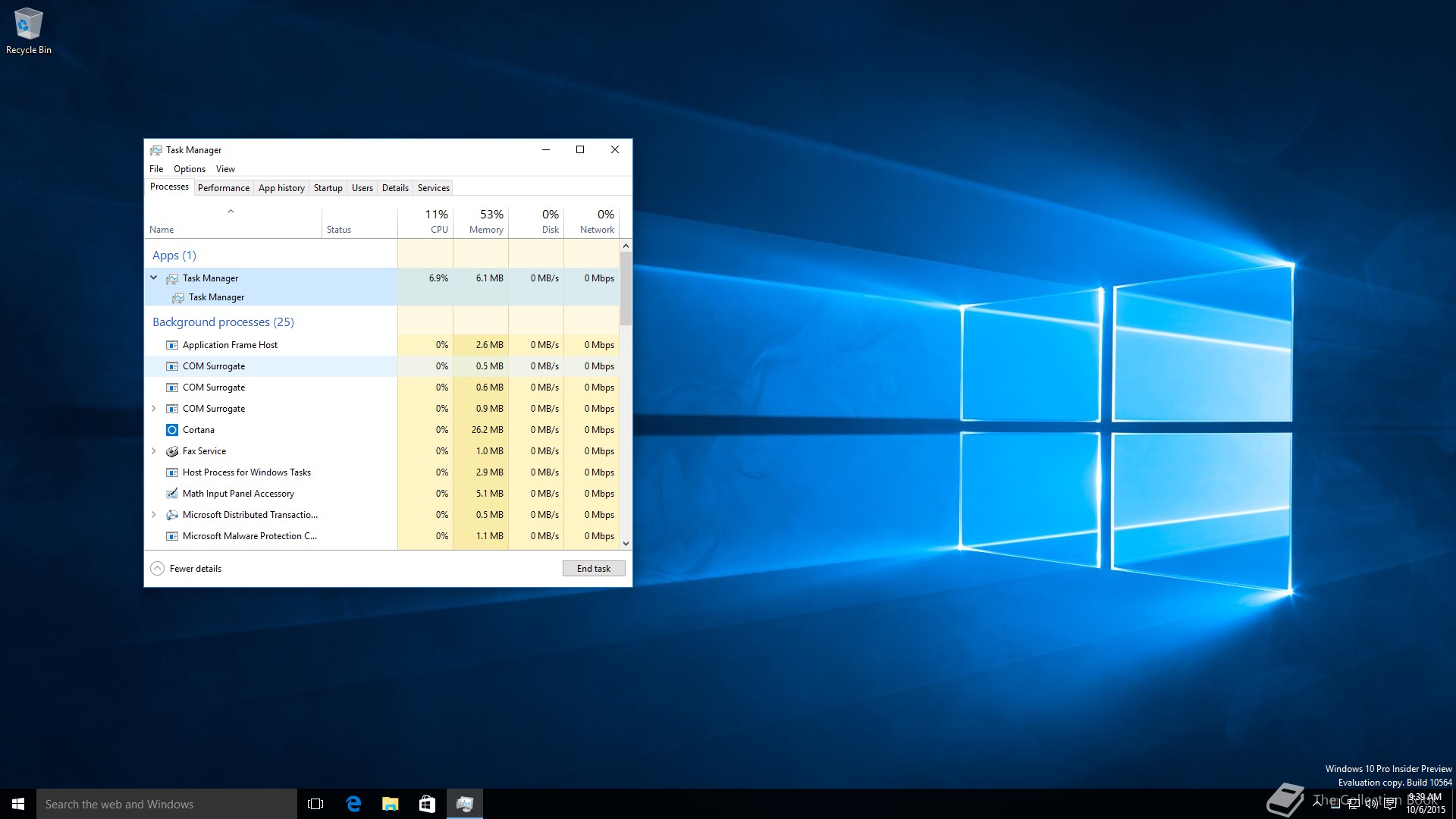The height and width of the screenshot is (819, 1456).
Task: Switch to the Details tab
Action: (395, 188)
